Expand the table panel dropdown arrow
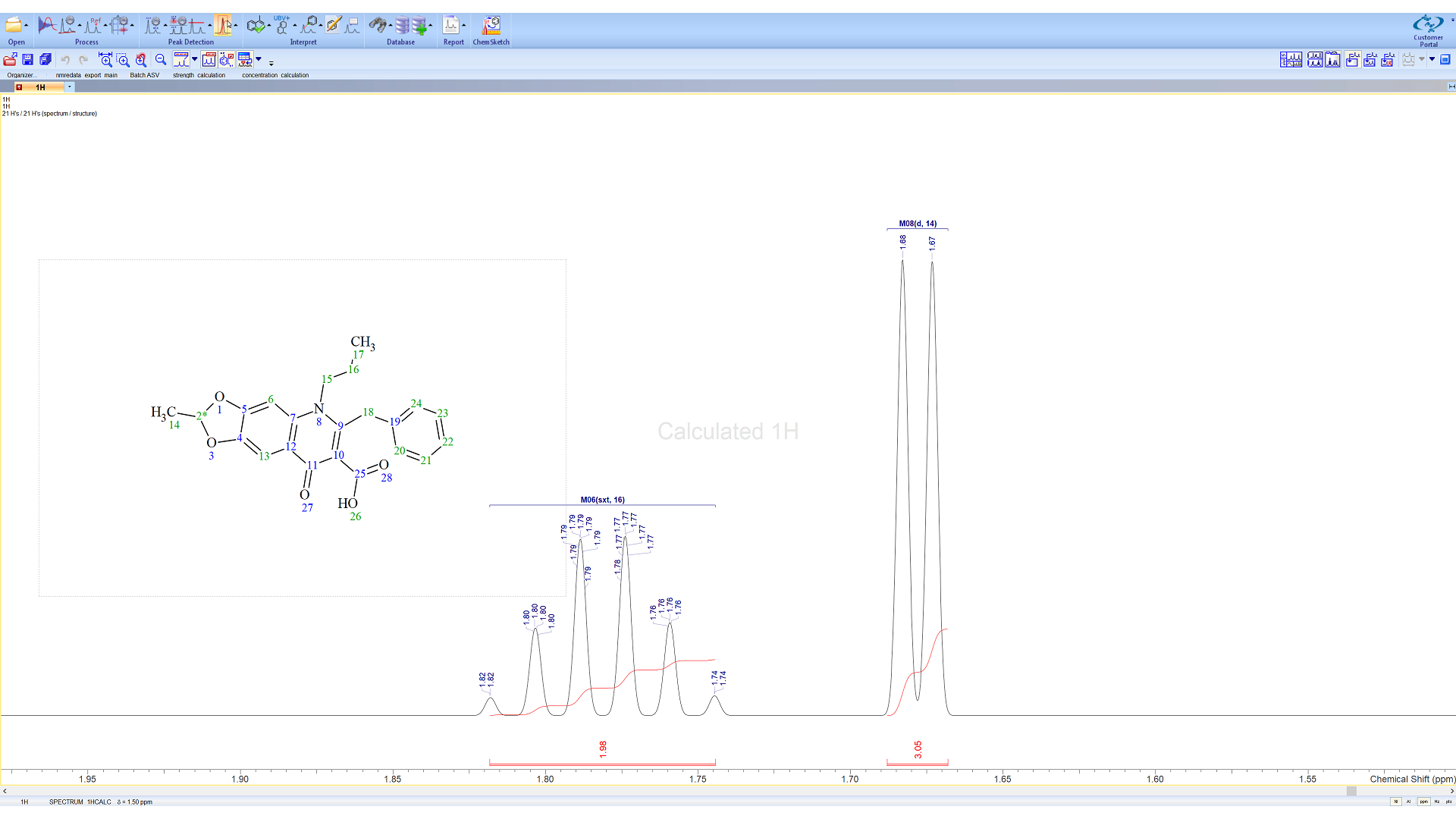 point(259,59)
